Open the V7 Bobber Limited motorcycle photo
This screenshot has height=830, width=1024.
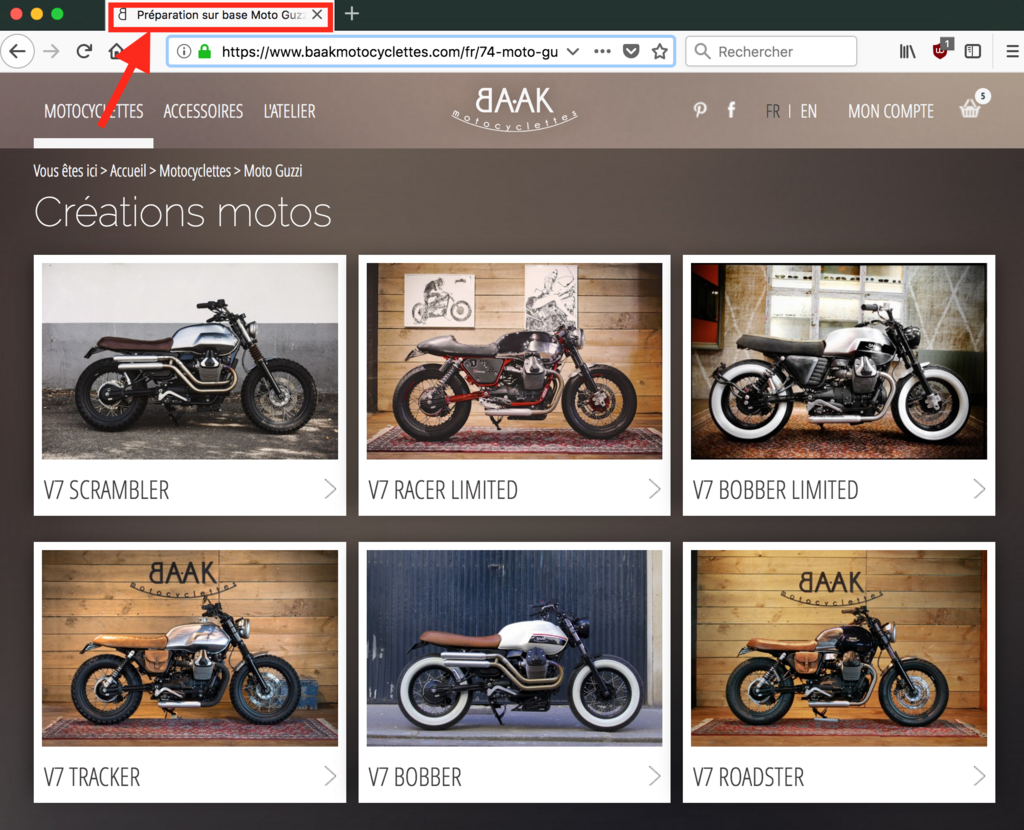[x=839, y=360]
